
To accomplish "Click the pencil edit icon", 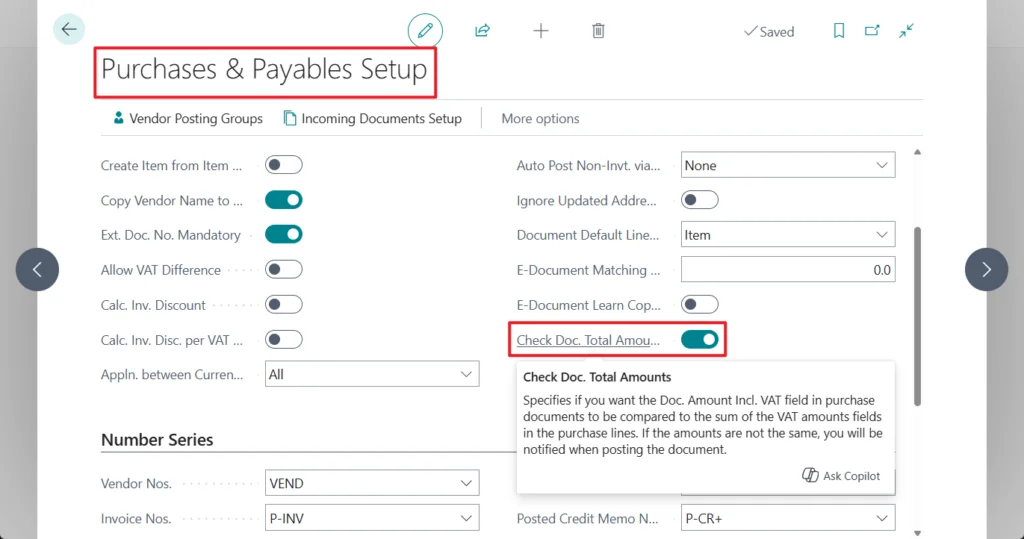I will tap(425, 31).
